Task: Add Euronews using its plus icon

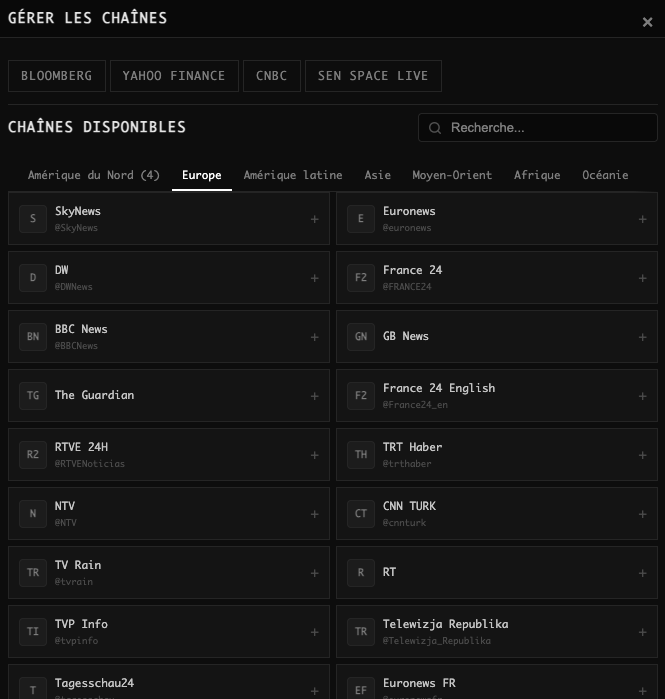Action: coord(642,219)
